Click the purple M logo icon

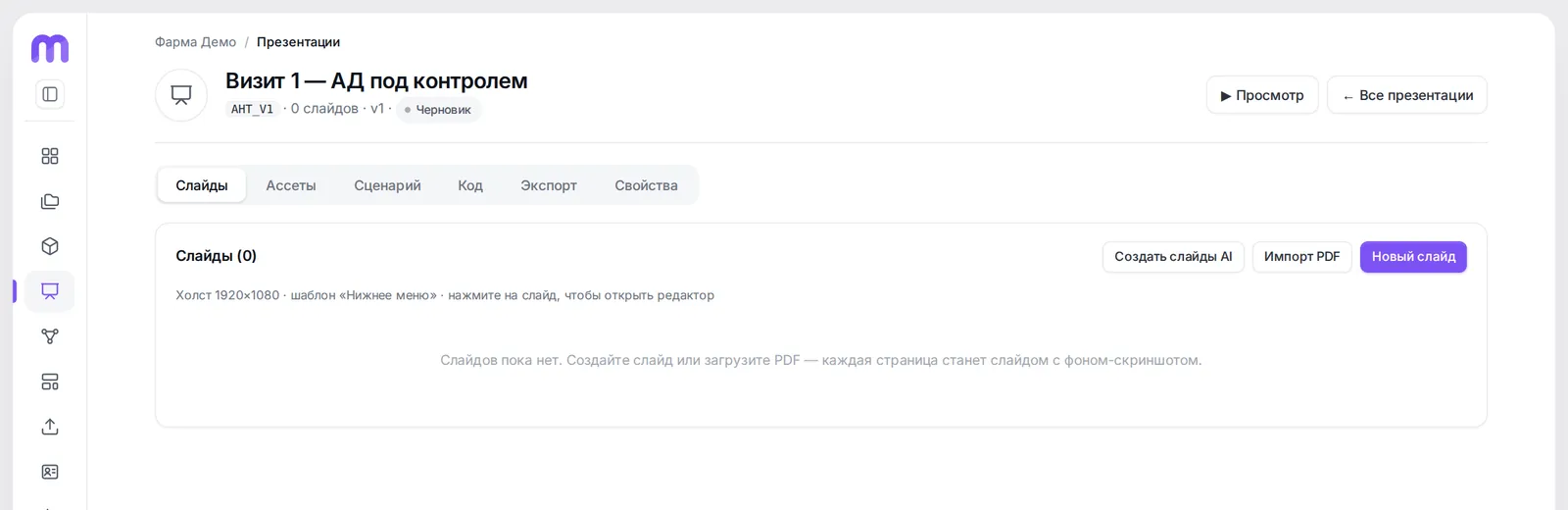coord(50,48)
